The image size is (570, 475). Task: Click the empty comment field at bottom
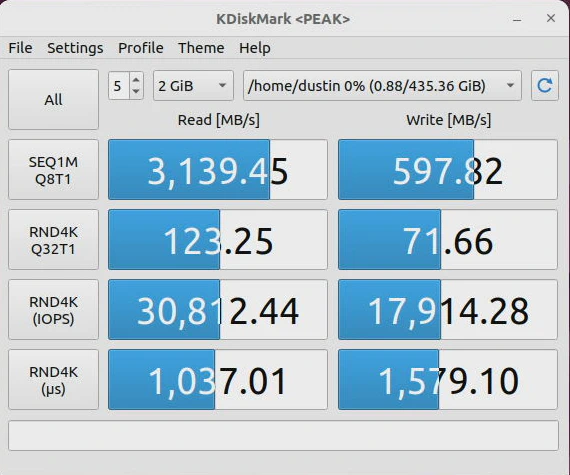click(x=283, y=435)
